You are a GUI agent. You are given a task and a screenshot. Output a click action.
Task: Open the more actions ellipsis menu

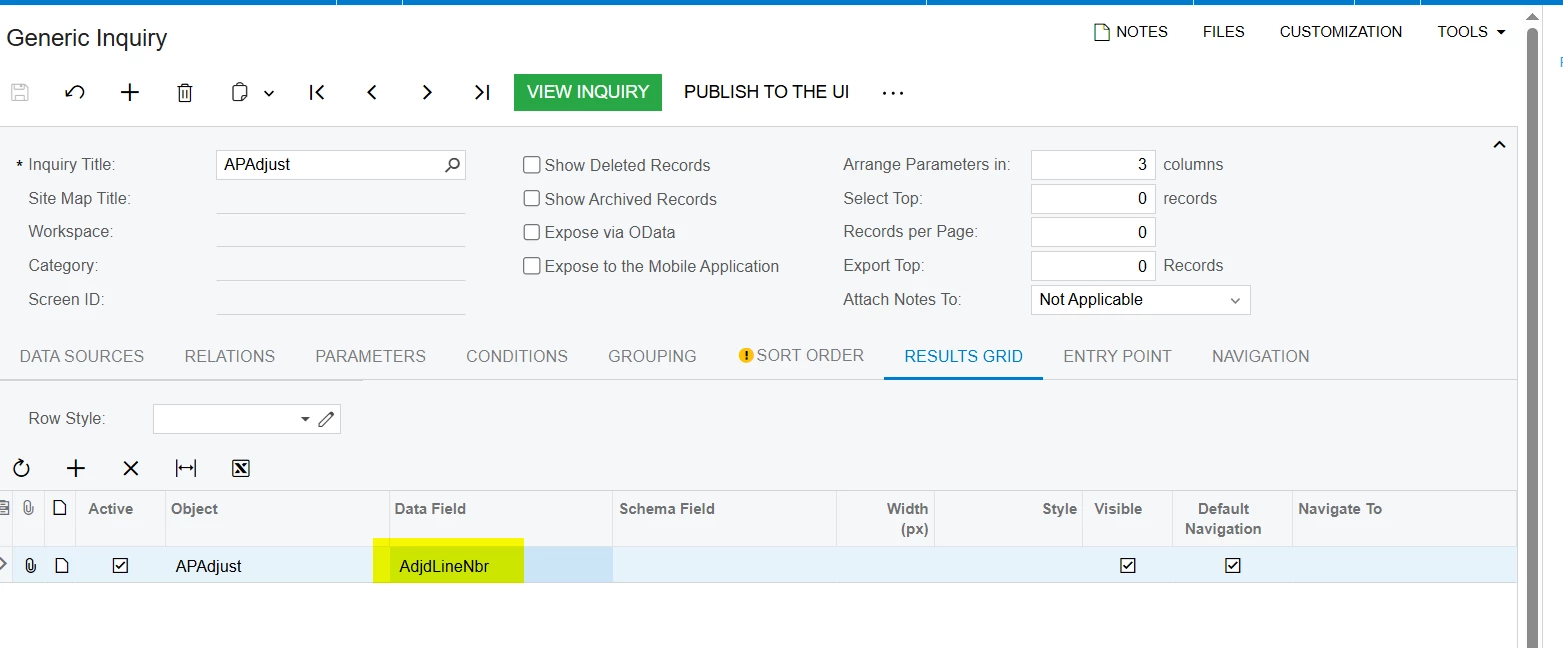pyautogui.click(x=893, y=93)
